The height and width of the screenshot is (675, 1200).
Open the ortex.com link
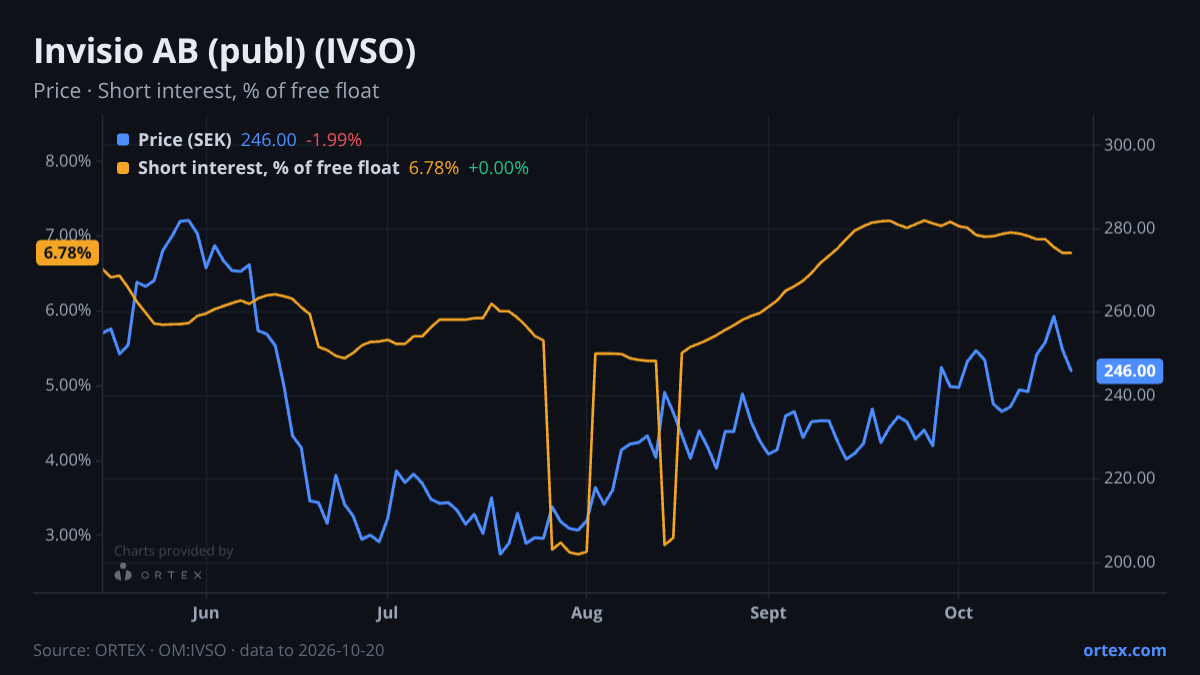(1125, 650)
